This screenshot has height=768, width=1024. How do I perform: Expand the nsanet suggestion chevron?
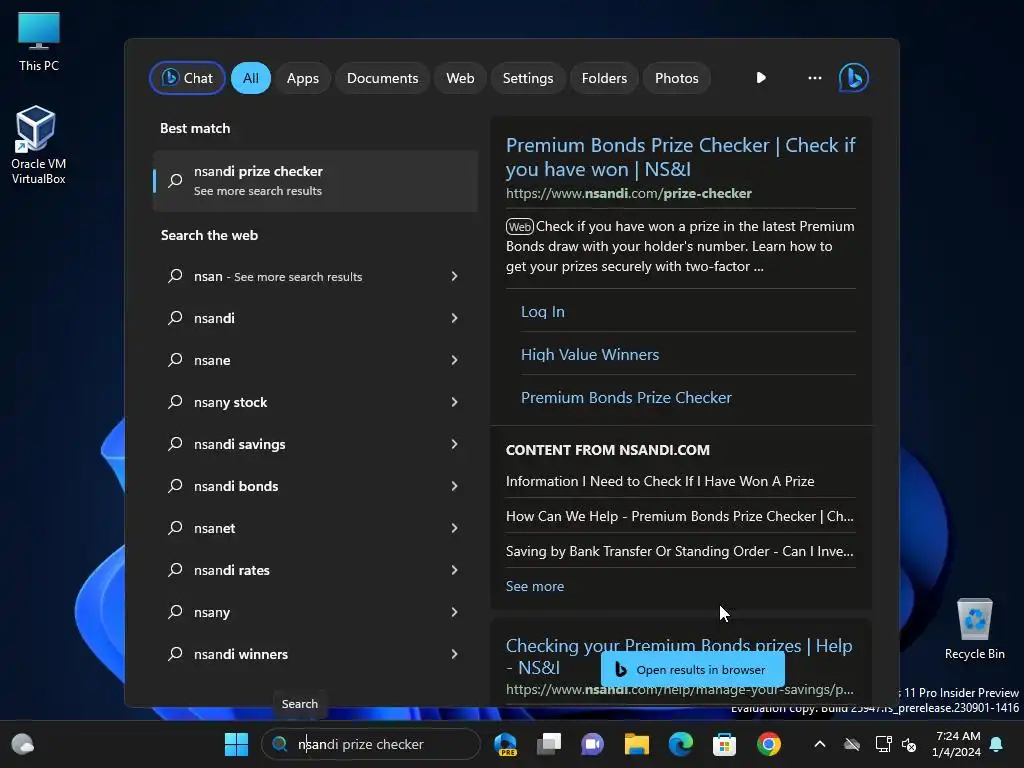click(x=455, y=528)
